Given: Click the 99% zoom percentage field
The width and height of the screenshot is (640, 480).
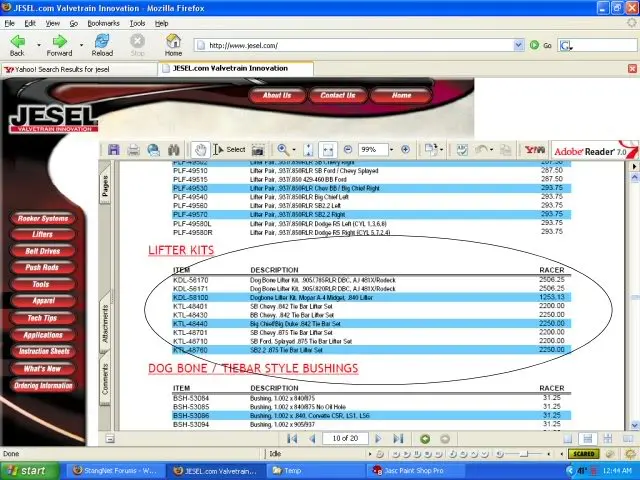Looking at the screenshot, I should 373,149.
